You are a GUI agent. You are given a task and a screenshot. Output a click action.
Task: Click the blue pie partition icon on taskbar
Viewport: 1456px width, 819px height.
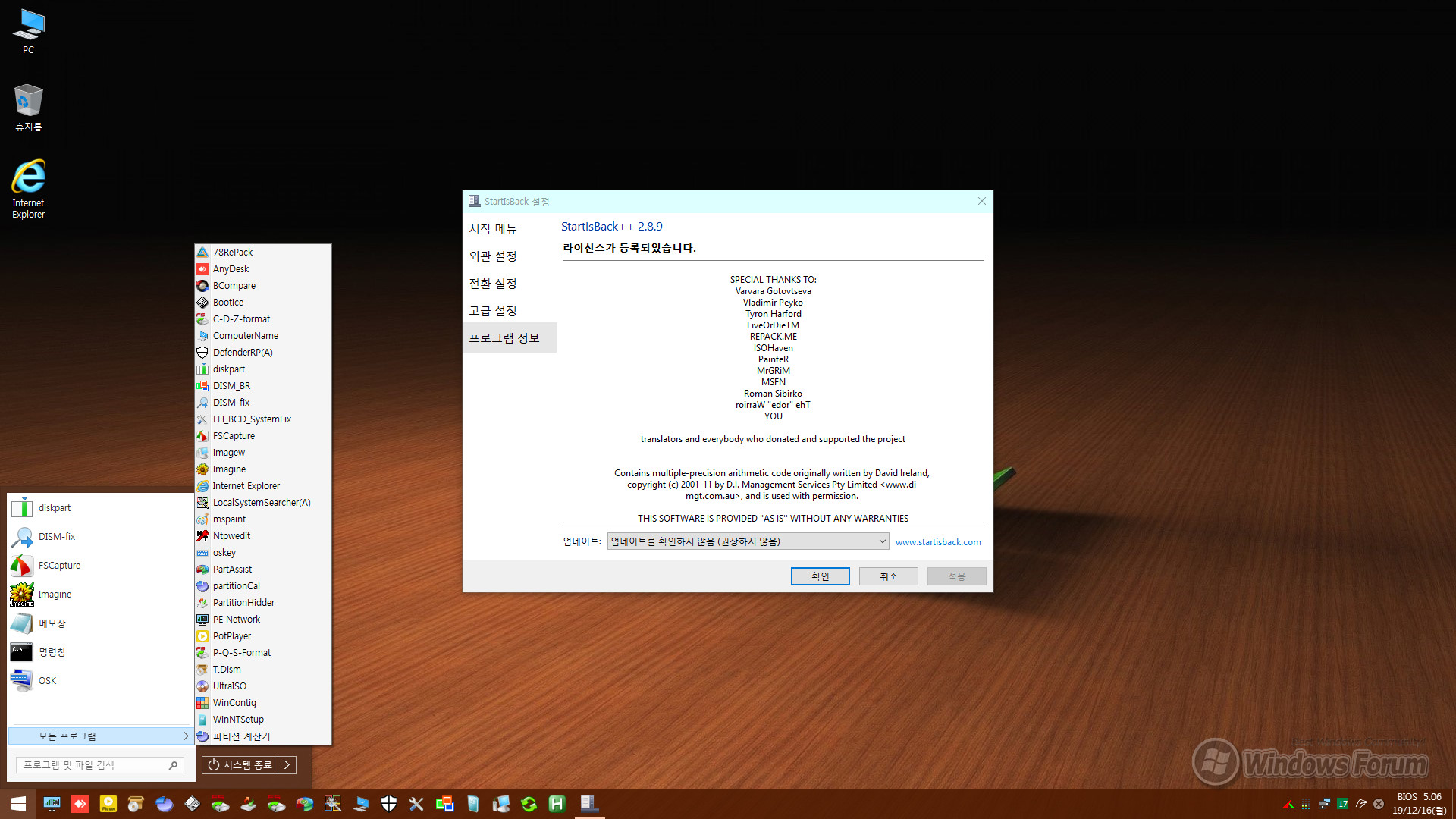tap(165, 804)
